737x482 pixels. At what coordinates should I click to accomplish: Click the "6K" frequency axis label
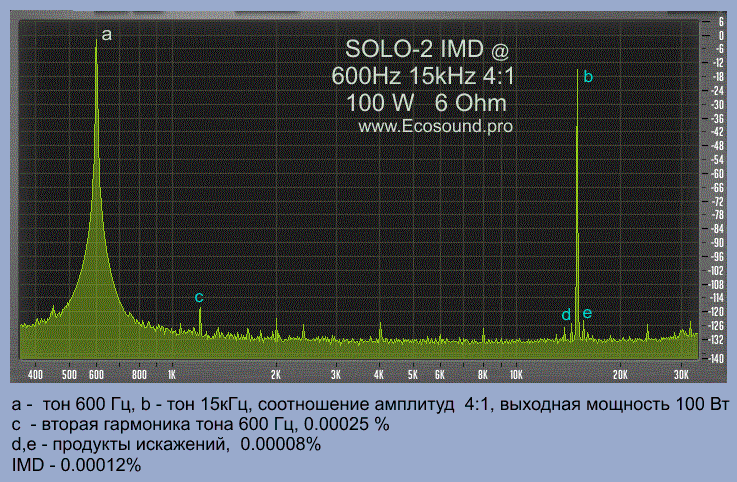pyautogui.click(x=440, y=375)
